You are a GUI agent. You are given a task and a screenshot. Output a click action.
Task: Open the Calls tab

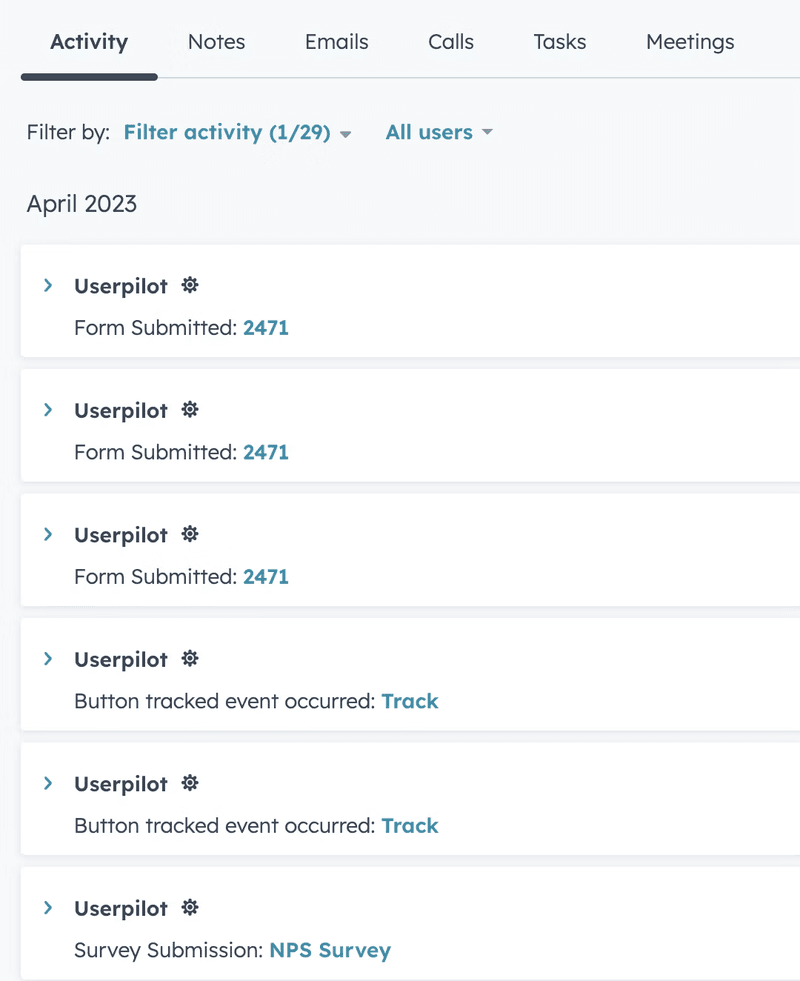450,42
